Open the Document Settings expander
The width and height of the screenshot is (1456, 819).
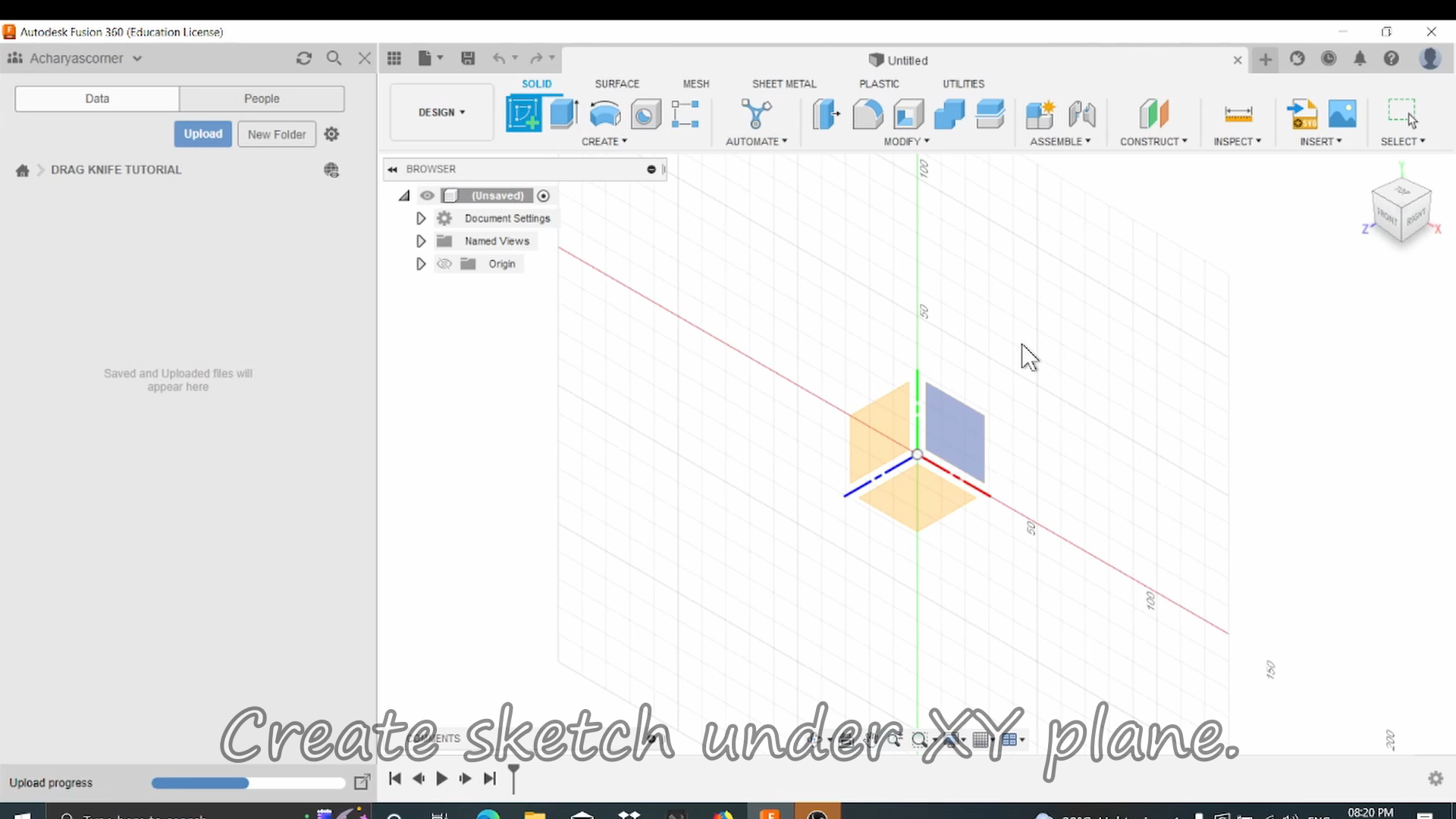421,218
